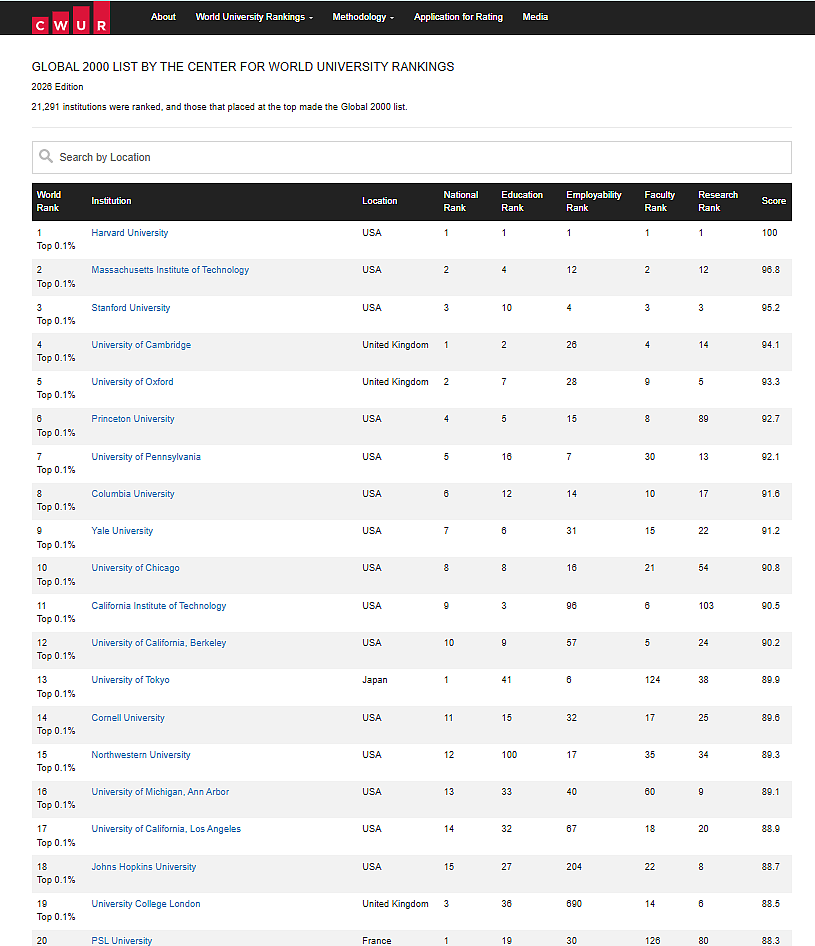The height and width of the screenshot is (946, 815).
Task: Open University of Tokyo link
Action: pyautogui.click(x=130, y=680)
